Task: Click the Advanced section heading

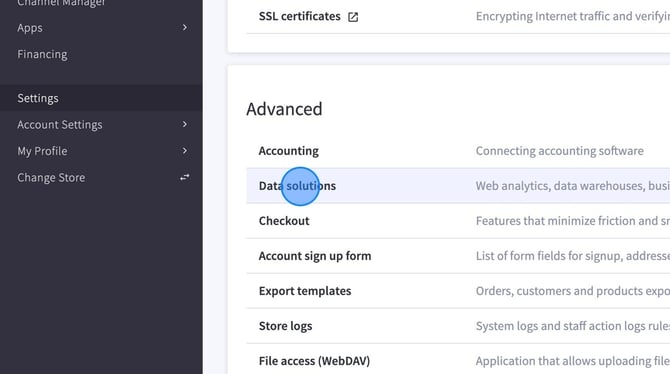Action: pyautogui.click(x=284, y=109)
